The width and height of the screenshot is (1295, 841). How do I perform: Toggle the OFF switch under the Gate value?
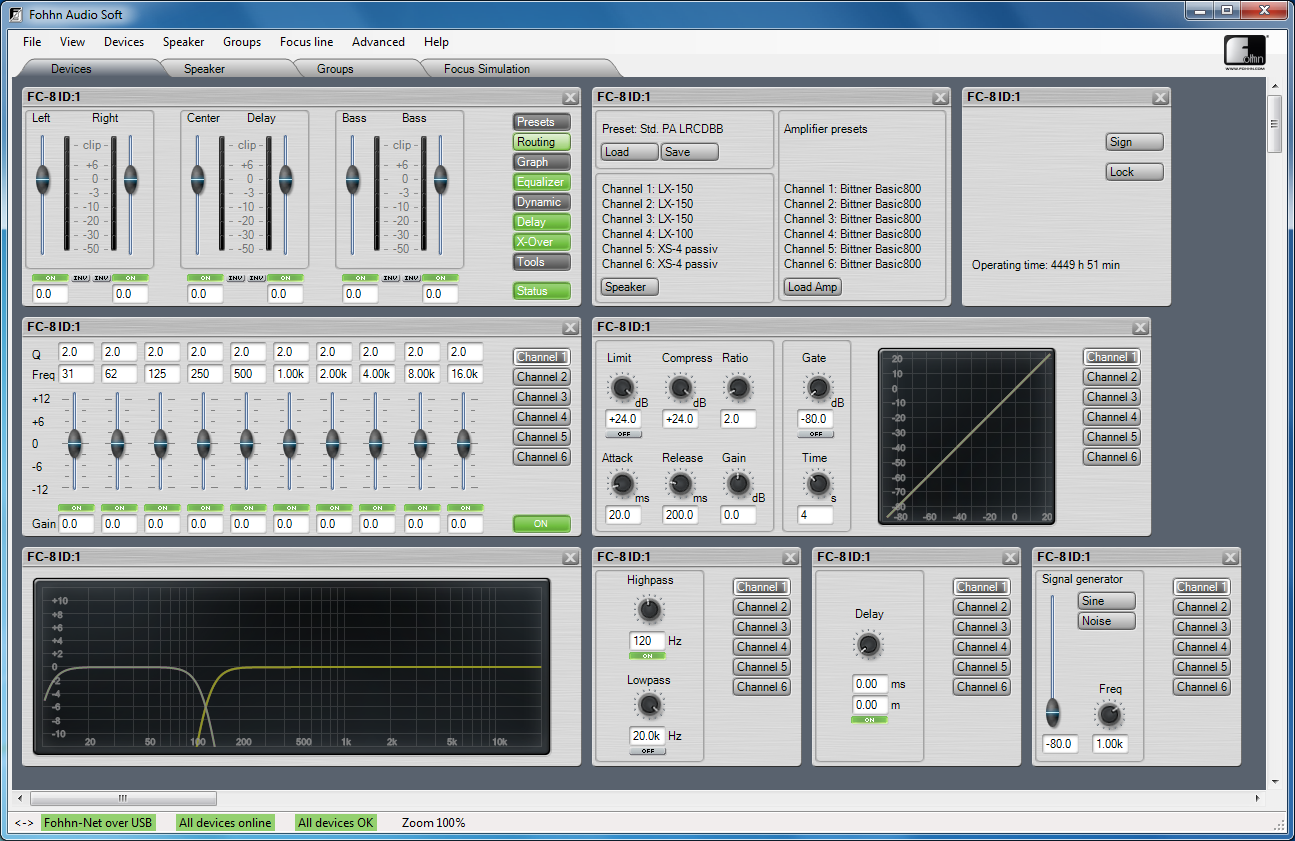pos(815,434)
